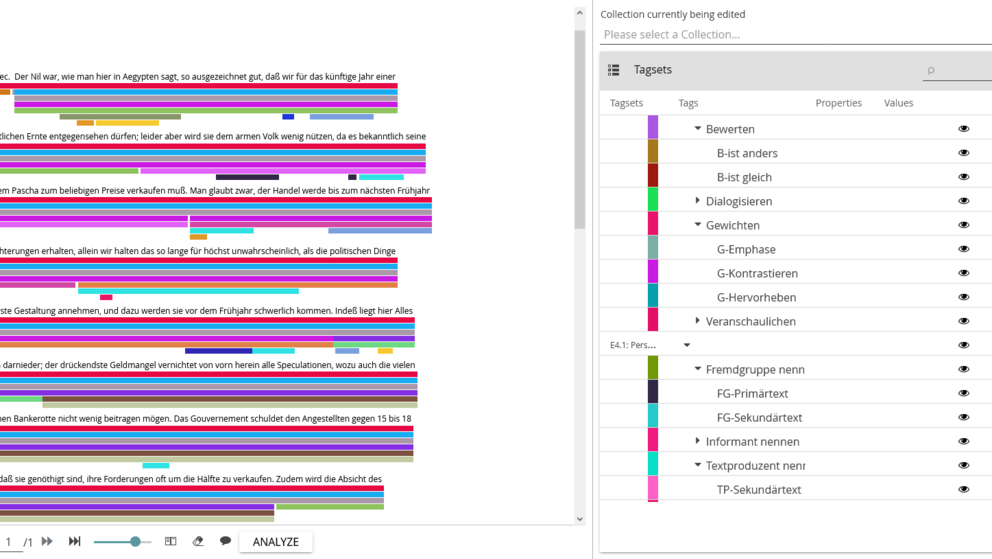This screenshot has width=992, height=559.
Task: Click the page number input field
Action: (x=9, y=542)
